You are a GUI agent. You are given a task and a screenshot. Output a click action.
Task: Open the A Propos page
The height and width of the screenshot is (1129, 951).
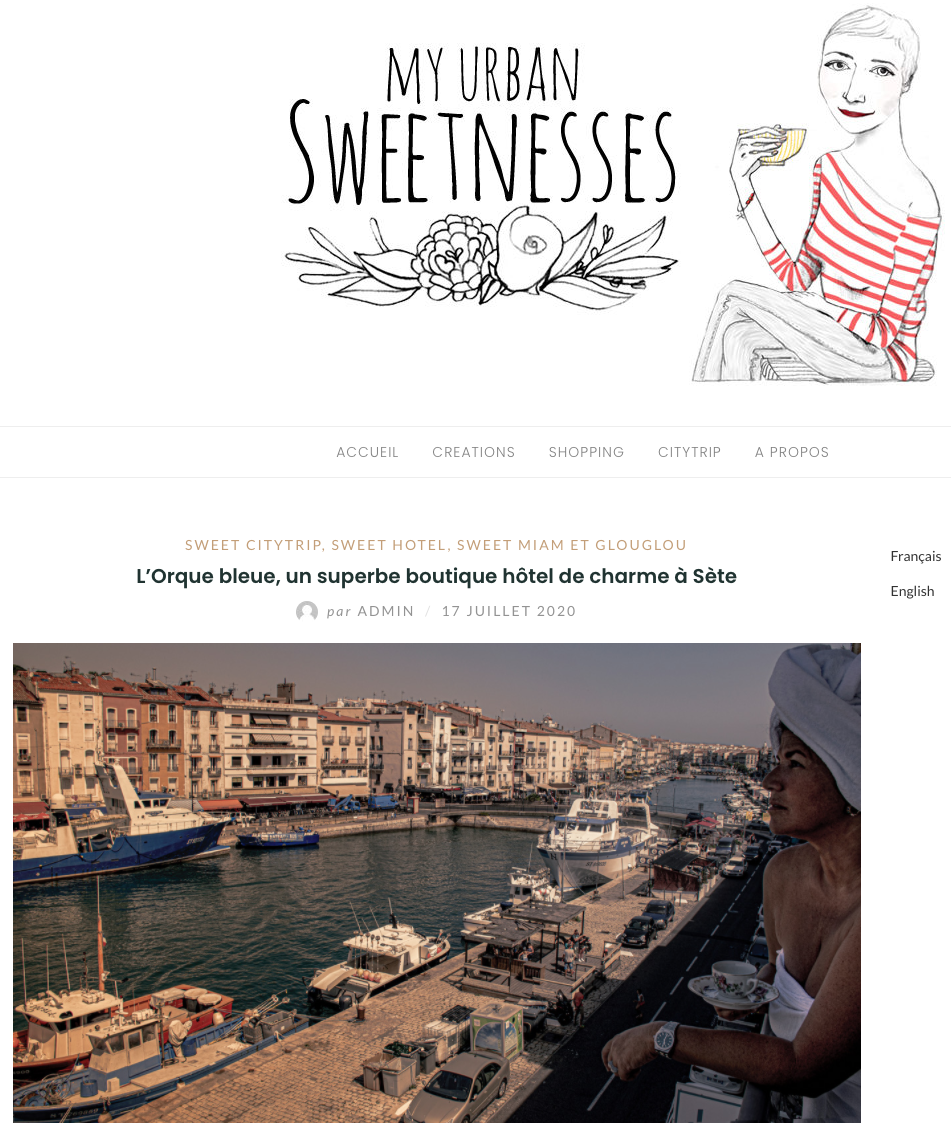click(x=792, y=452)
